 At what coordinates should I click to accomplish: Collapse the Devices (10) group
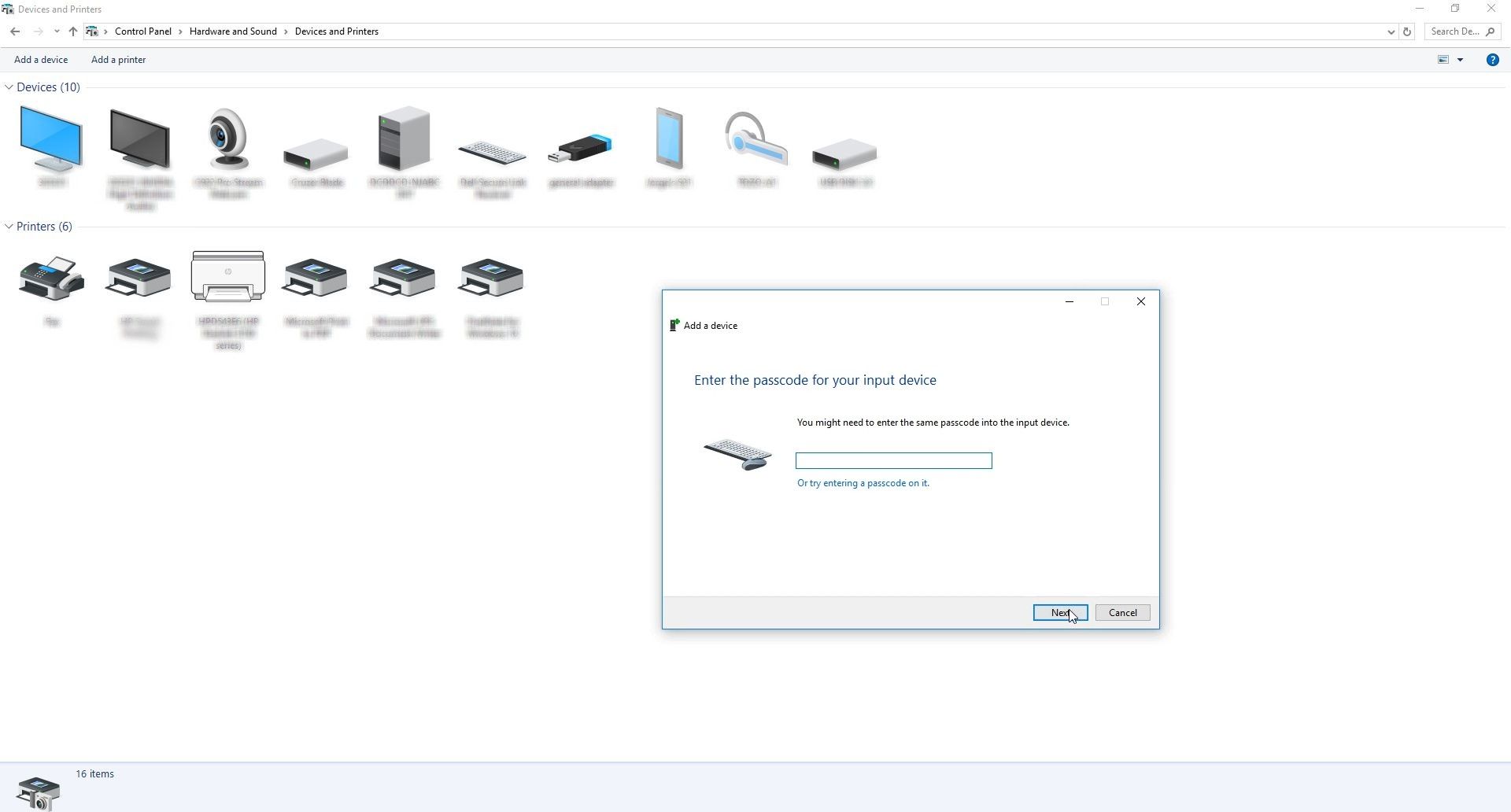(x=9, y=87)
